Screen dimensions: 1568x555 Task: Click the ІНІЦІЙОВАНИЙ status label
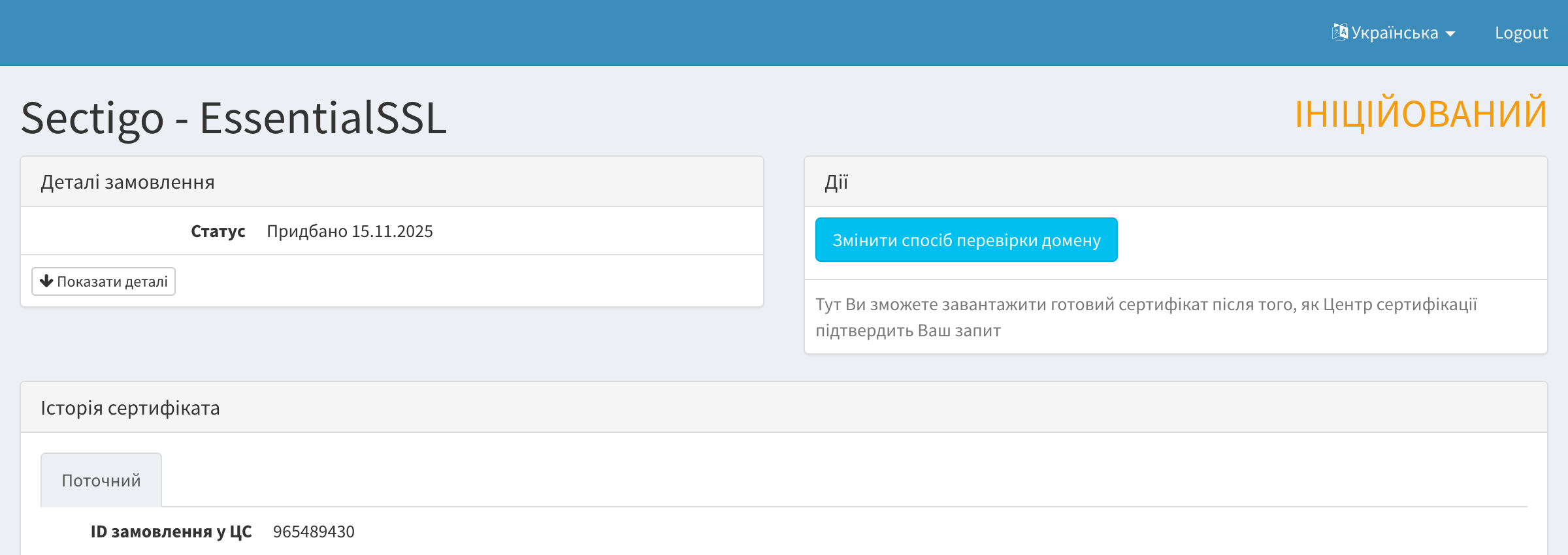pyautogui.click(x=1420, y=114)
